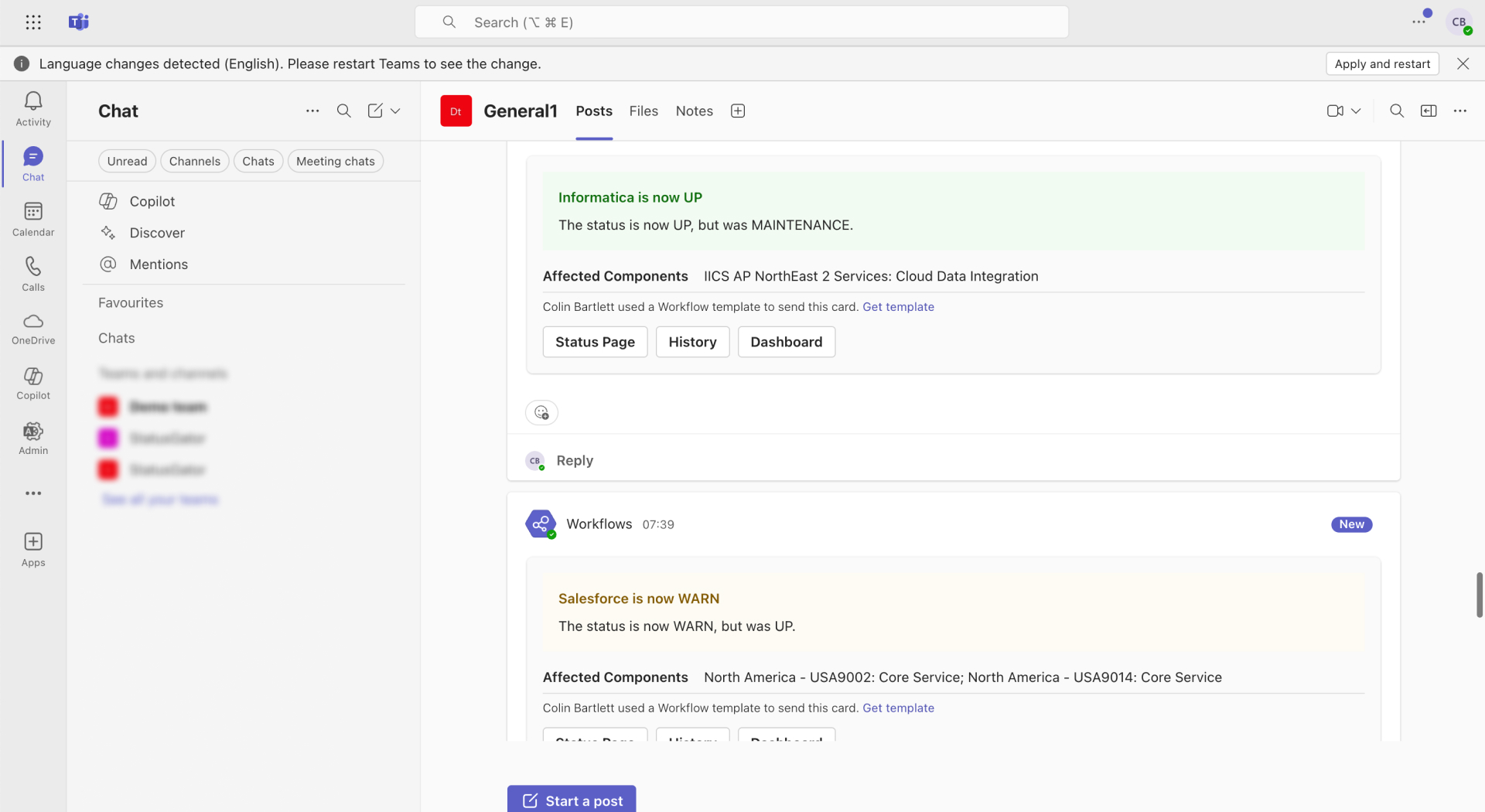Switch to the Files tab
The image size is (1485, 812).
click(643, 111)
